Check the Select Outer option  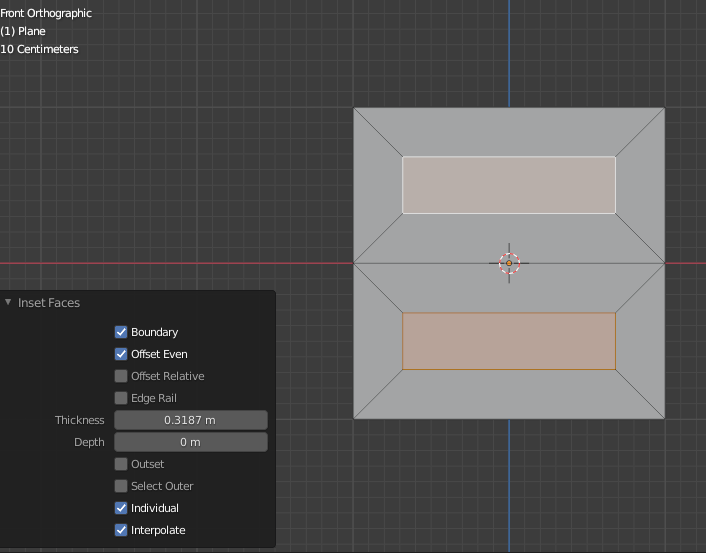(121, 486)
